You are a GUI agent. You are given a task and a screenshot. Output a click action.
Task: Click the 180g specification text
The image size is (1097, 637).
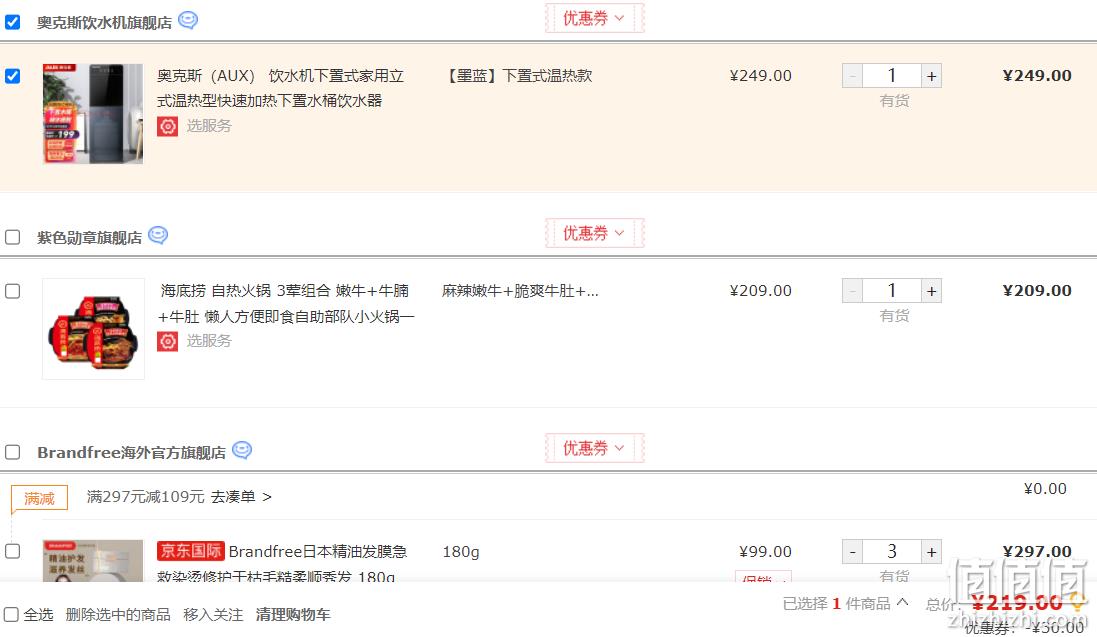[x=461, y=552]
